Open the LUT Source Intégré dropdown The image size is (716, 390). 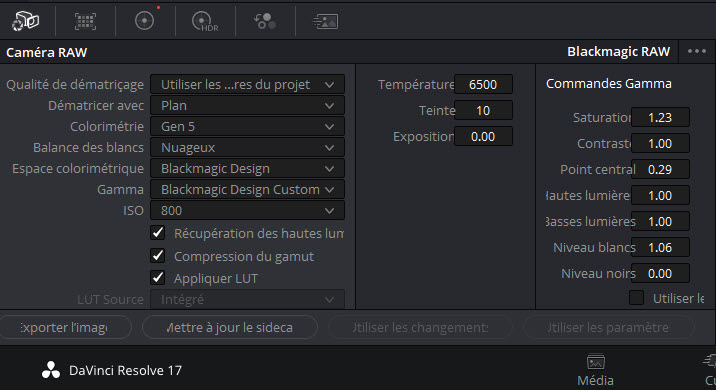click(x=247, y=300)
